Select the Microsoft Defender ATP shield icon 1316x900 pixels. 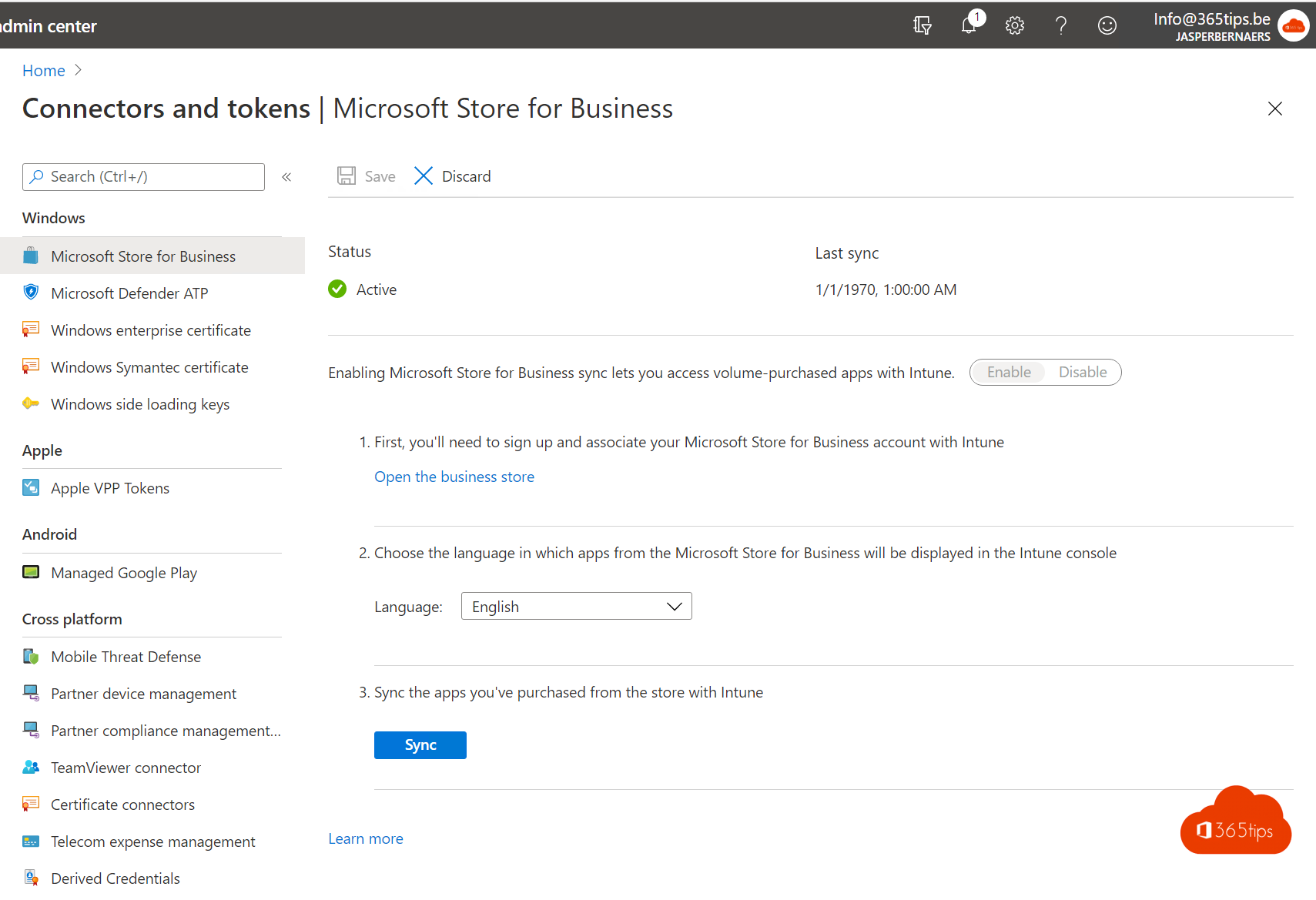coord(31,293)
